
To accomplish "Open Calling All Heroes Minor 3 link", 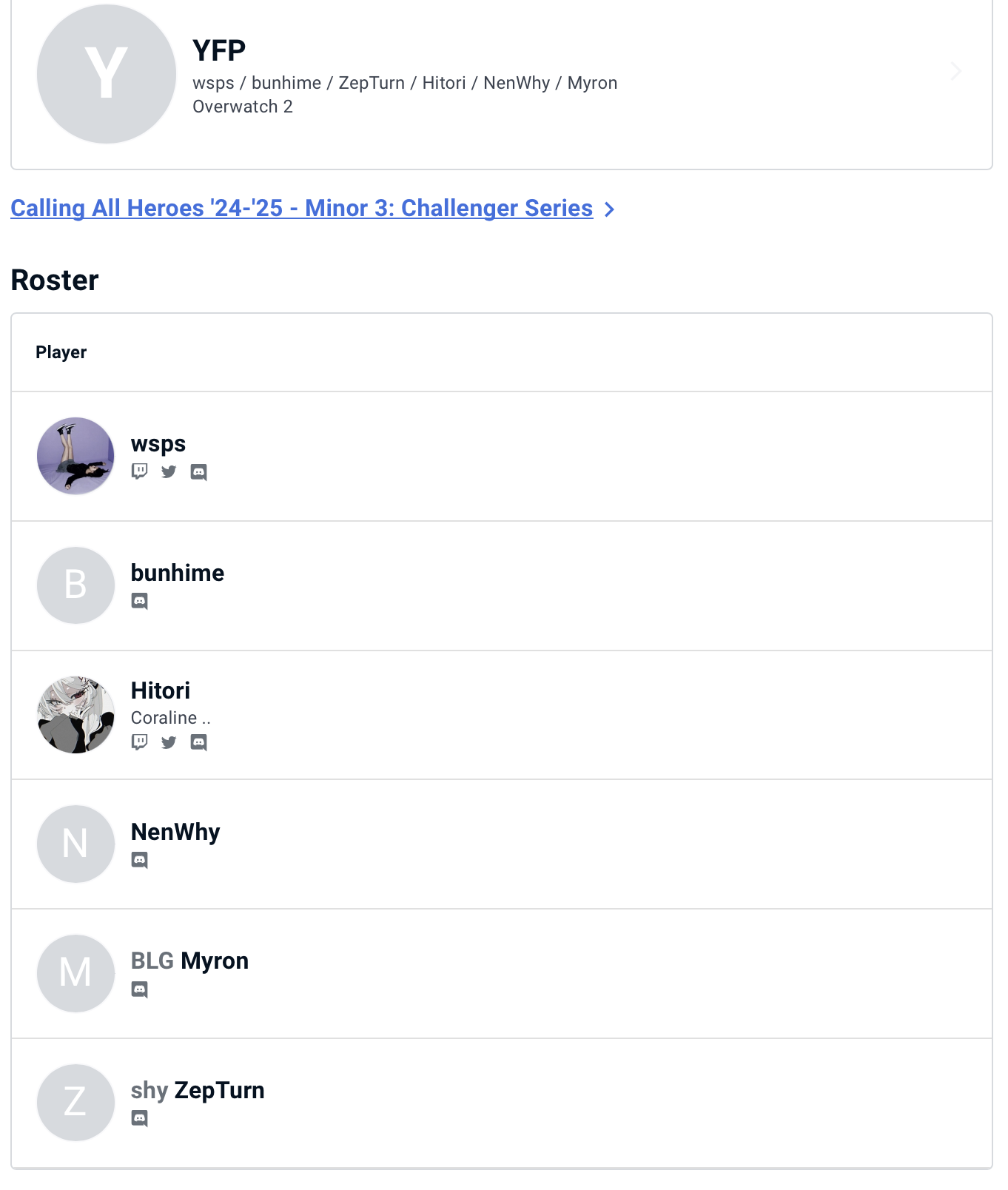I will (301, 208).
